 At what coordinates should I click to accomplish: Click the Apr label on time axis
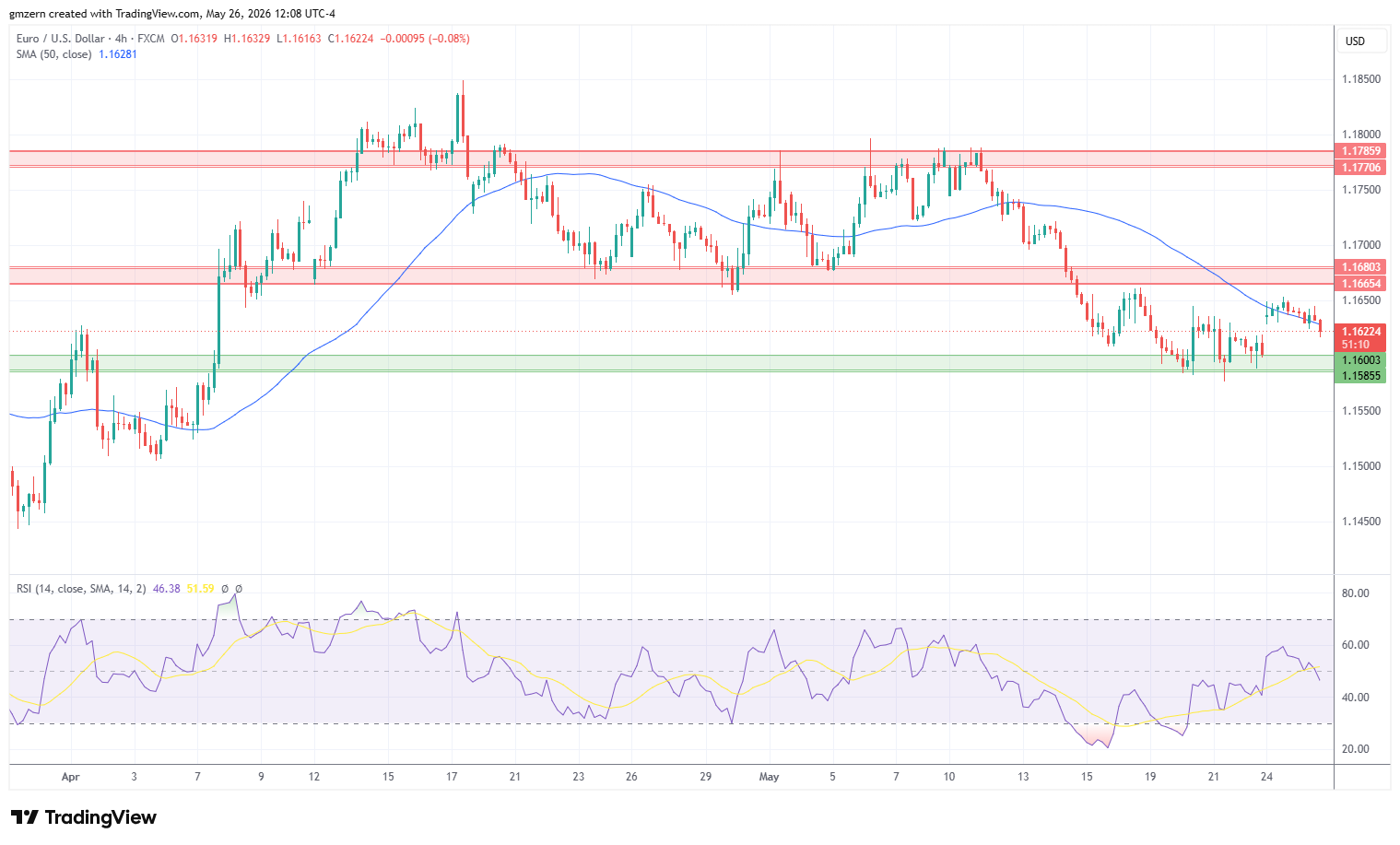(x=71, y=777)
